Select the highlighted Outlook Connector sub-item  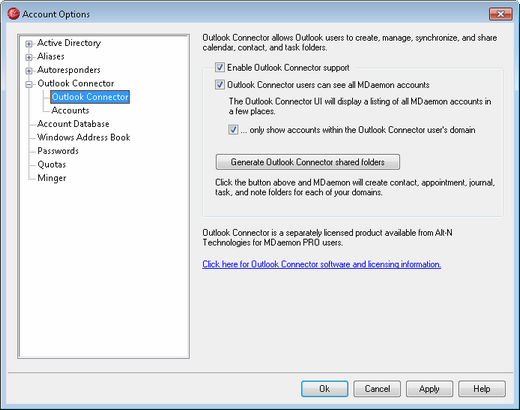point(90,97)
